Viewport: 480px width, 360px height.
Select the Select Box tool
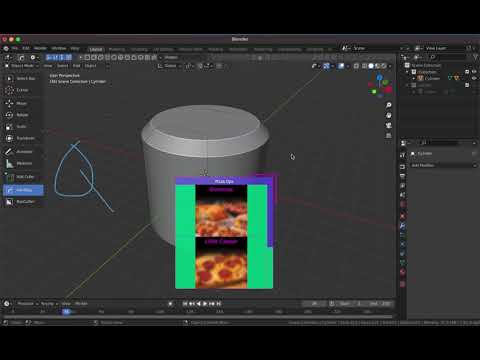click(21, 78)
